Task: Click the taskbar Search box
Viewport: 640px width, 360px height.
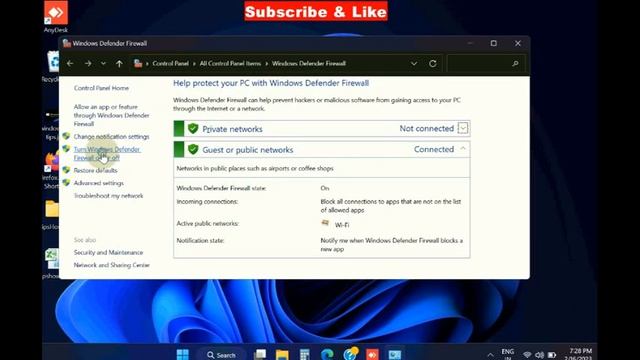Action: point(222,355)
